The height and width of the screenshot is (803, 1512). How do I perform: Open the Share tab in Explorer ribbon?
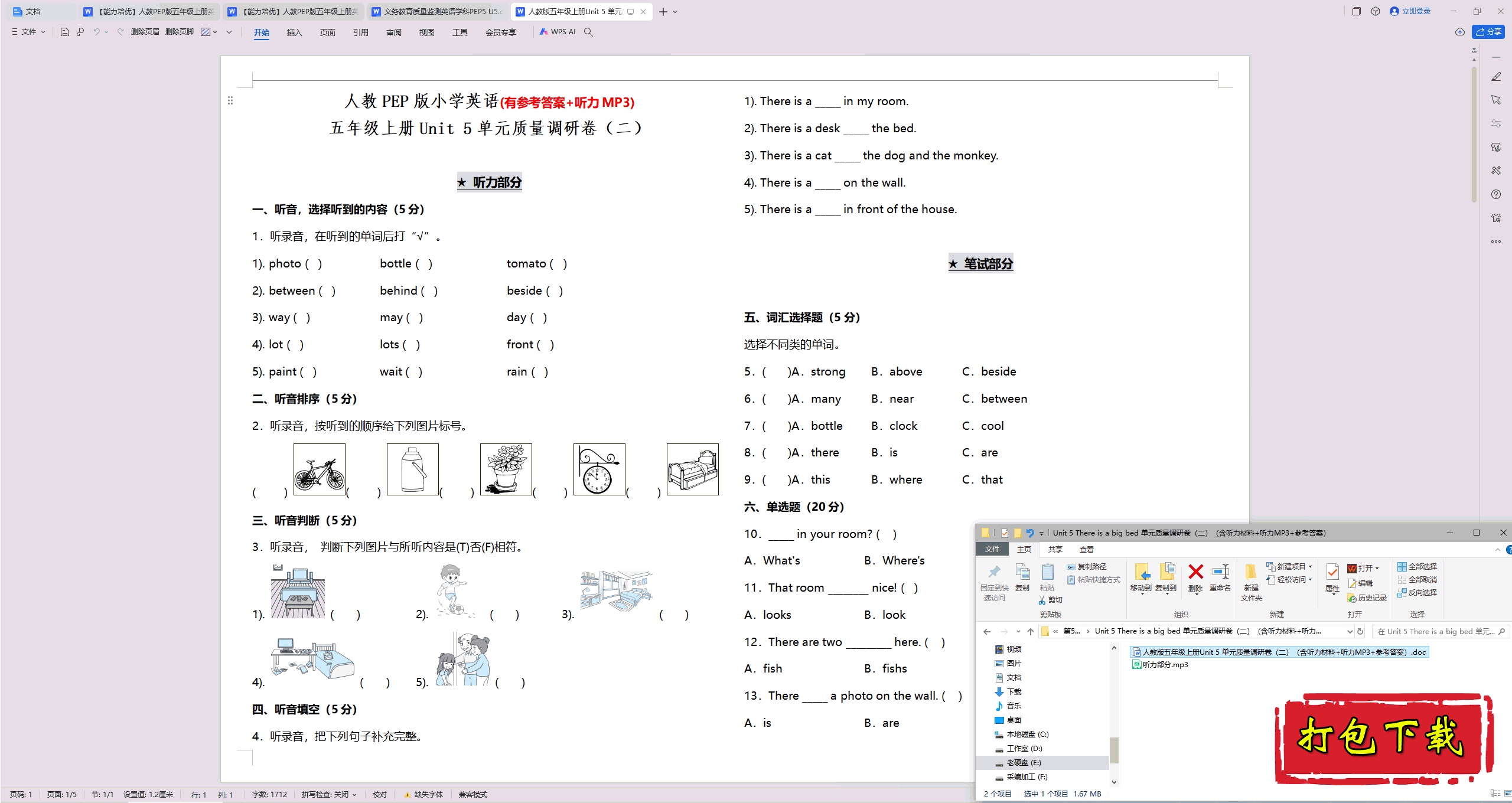pos(1055,549)
